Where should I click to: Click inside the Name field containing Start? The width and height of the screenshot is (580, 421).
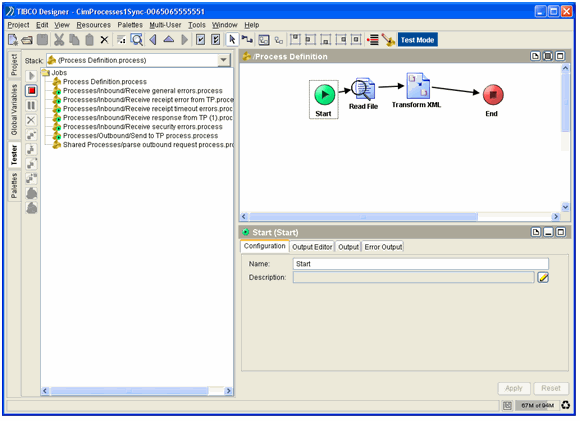[421, 264]
